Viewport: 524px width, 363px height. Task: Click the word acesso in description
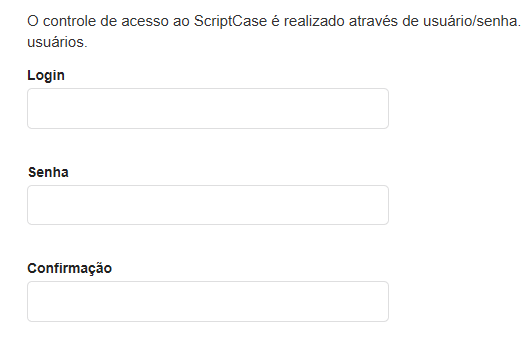click(145, 21)
